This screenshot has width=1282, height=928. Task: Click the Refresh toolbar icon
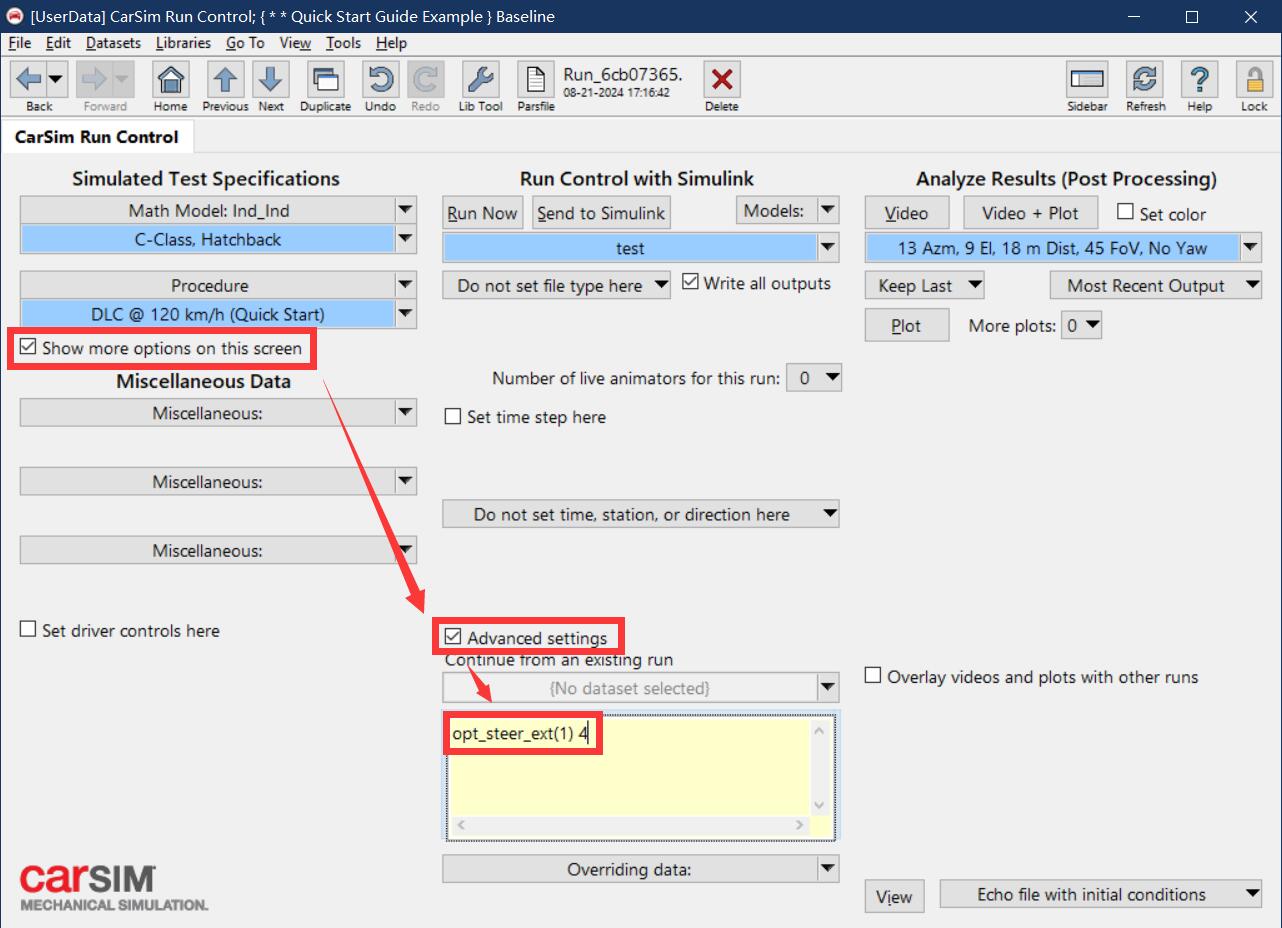click(x=1145, y=79)
